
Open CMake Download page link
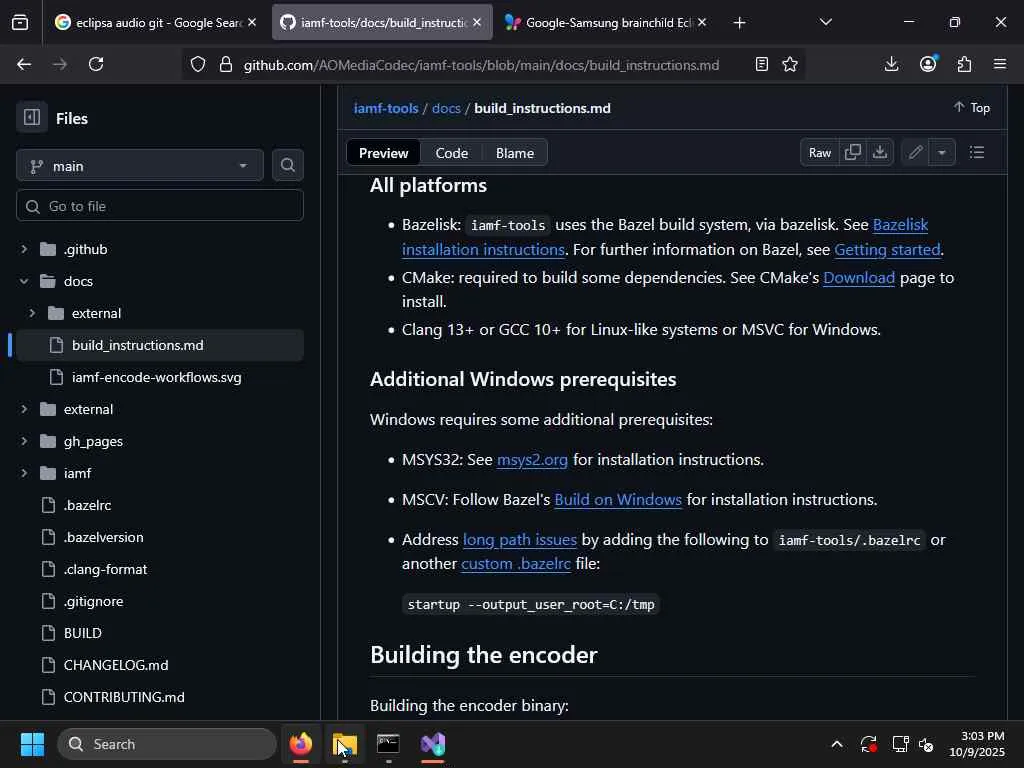pyautogui.click(x=859, y=278)
